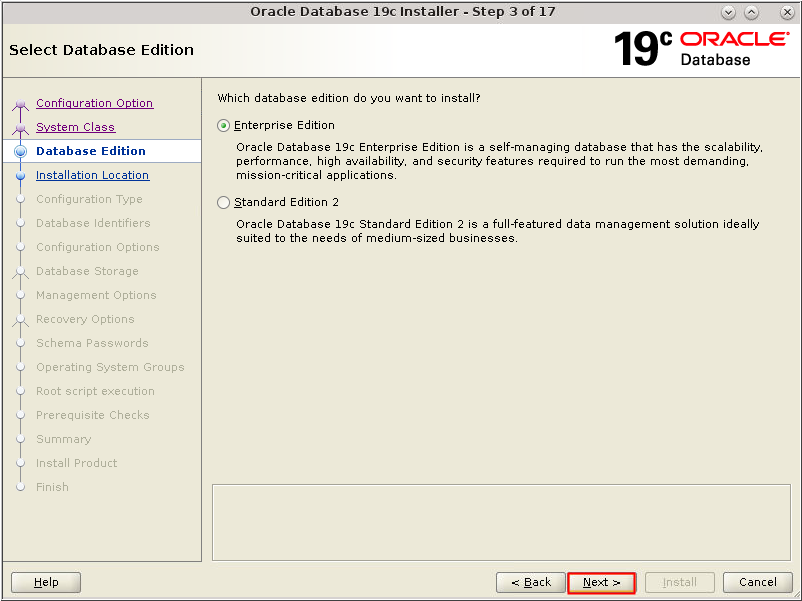The height and width of the screenshot is (601, 802).
Task: Open the Help dialog
Action: [45, 582]
